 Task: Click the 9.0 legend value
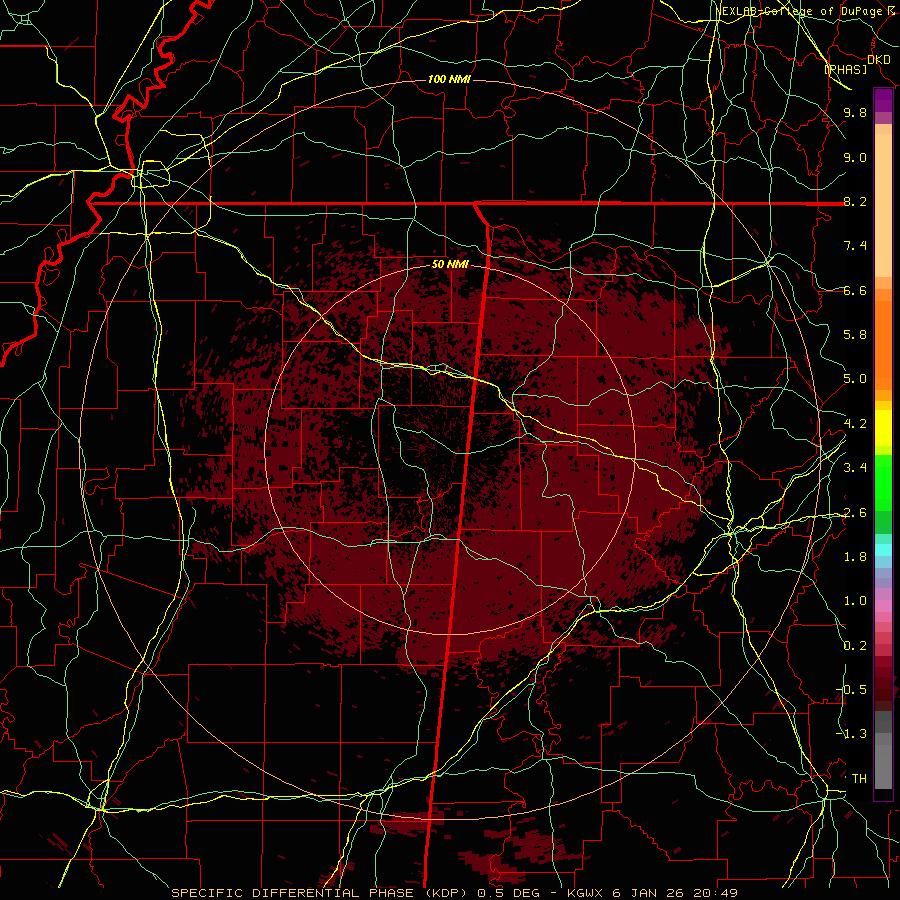click(x=855, y=157)
